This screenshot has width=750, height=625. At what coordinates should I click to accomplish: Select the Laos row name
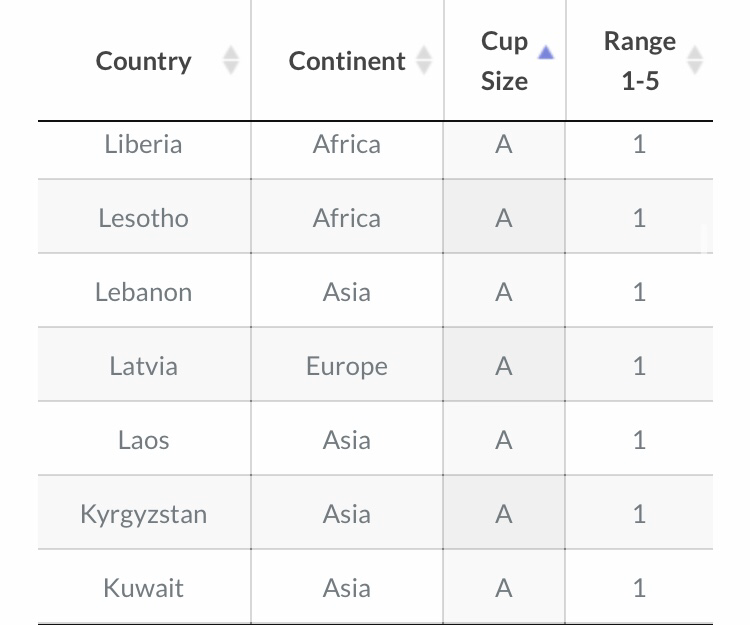(x=143, y=440)
